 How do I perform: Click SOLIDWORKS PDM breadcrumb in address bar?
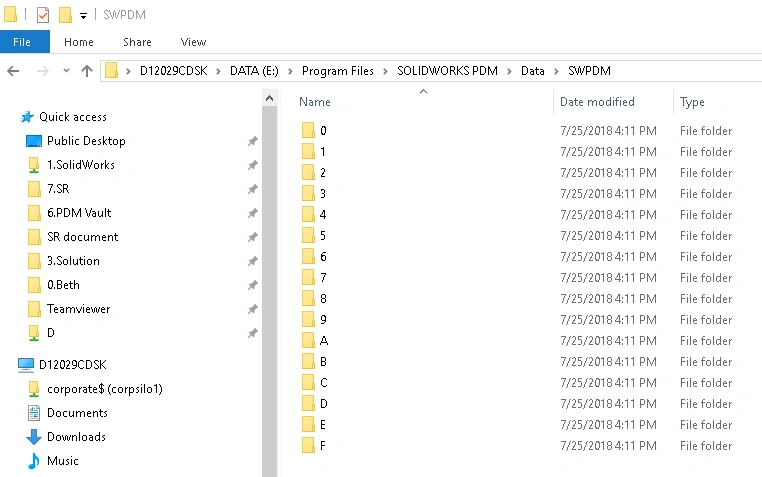[447, 71]
